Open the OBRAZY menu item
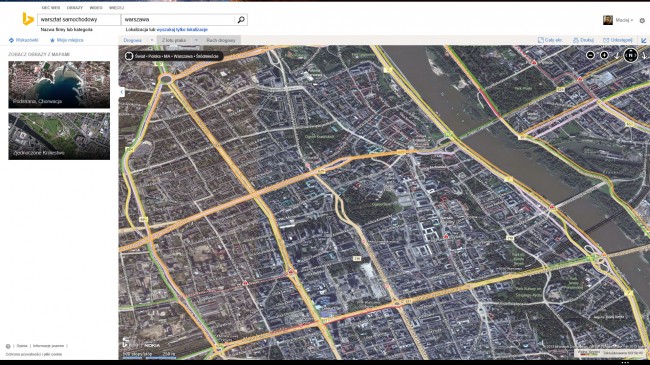 point(75,8)
